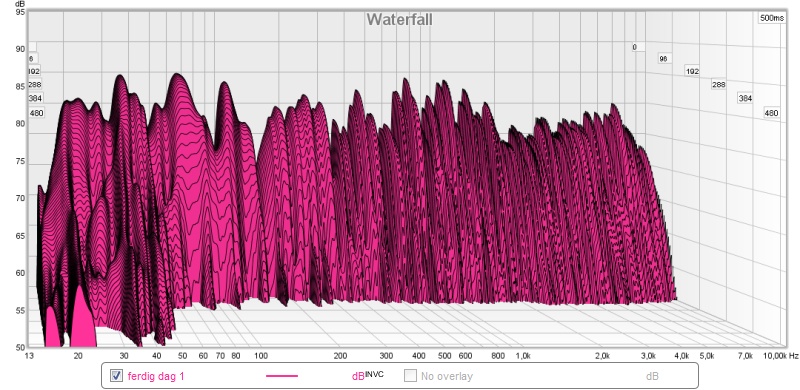This screenshot has height=390, width=800.
Task: Click the '55' dB axis label
Action: tap(20, 310)
